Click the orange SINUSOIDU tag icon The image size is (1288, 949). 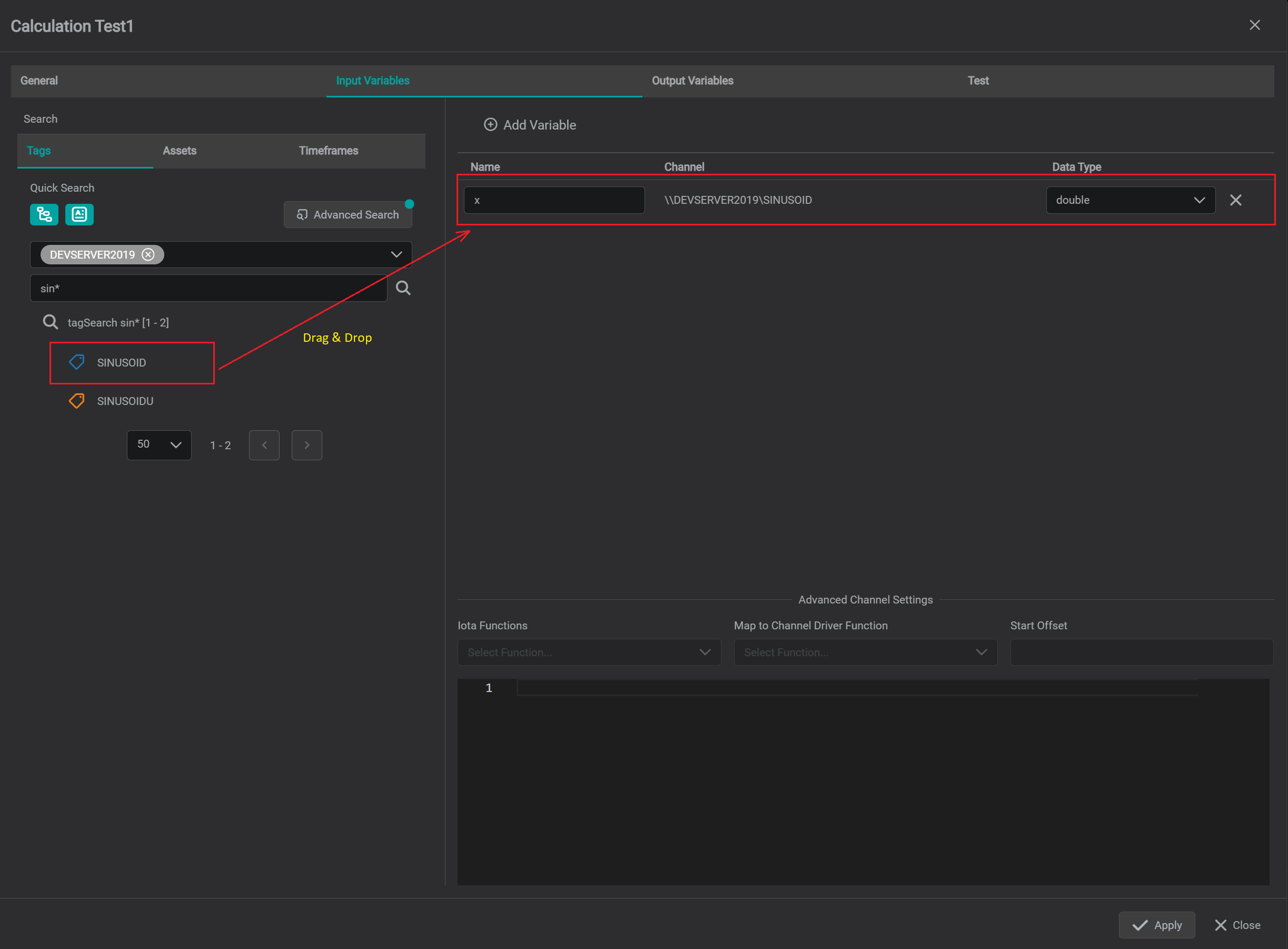coord(77,401)
